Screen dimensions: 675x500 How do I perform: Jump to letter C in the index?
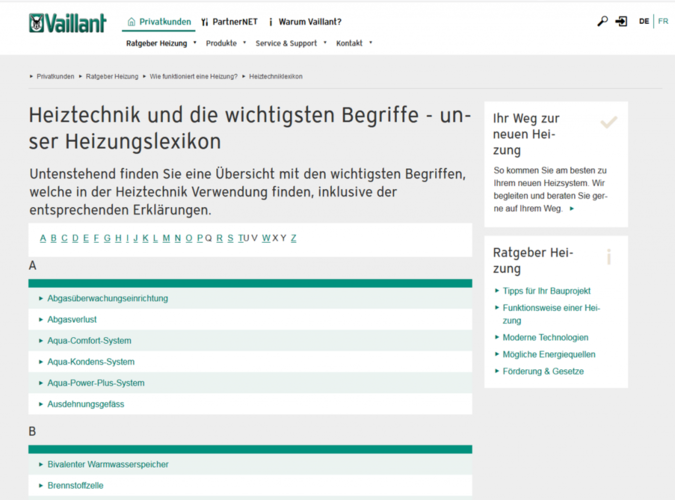click(x=65, y=238)
